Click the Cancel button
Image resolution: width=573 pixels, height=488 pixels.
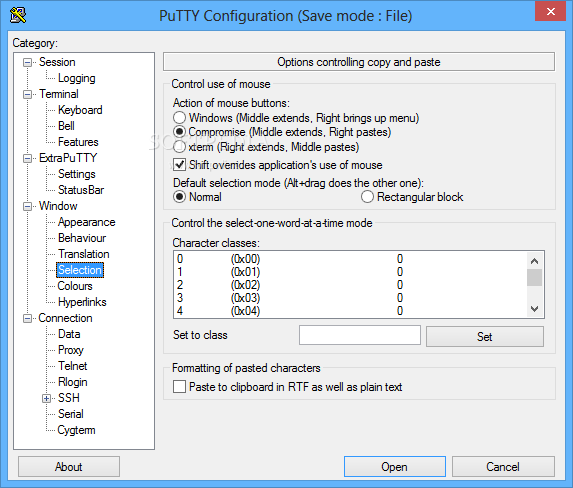[503, 466]
